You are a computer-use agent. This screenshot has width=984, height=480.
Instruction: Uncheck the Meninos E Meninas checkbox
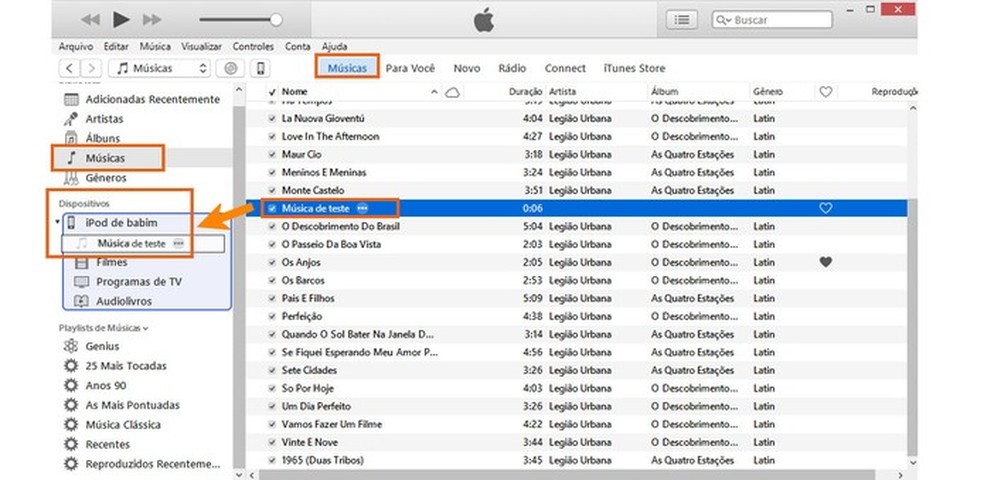272,172
